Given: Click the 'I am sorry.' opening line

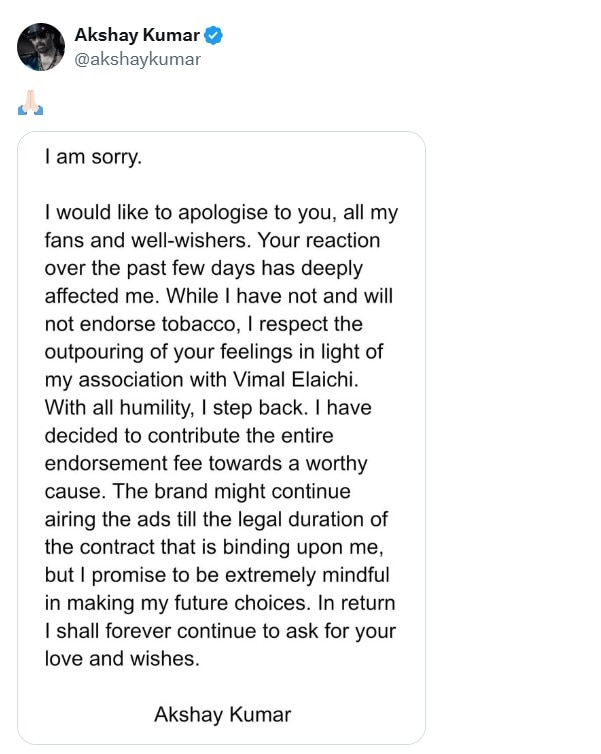Looking at the screenshot, I should [93, 157].
